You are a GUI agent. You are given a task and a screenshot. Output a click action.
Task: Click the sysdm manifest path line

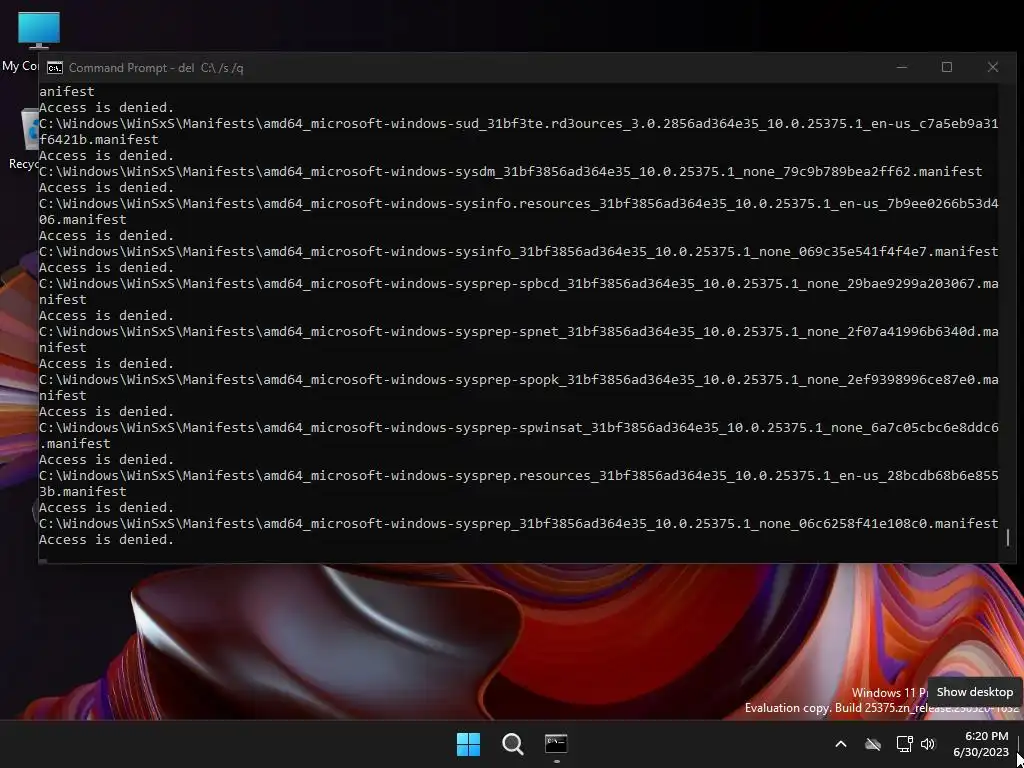point(511,171)
